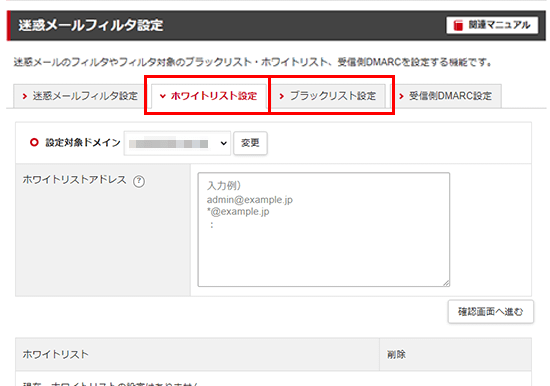Click the ホワイトリストアドレス help question icon

point(139,181)
